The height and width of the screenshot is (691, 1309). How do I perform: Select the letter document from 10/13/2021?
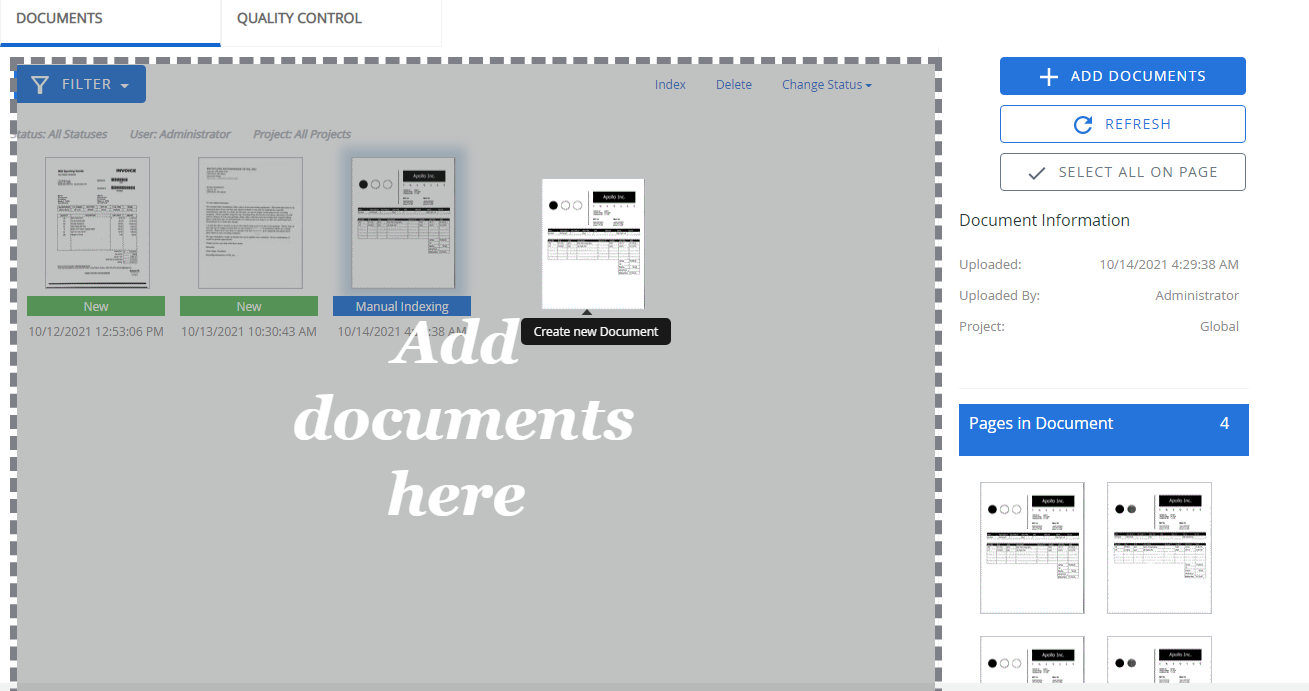coord(250,223)
